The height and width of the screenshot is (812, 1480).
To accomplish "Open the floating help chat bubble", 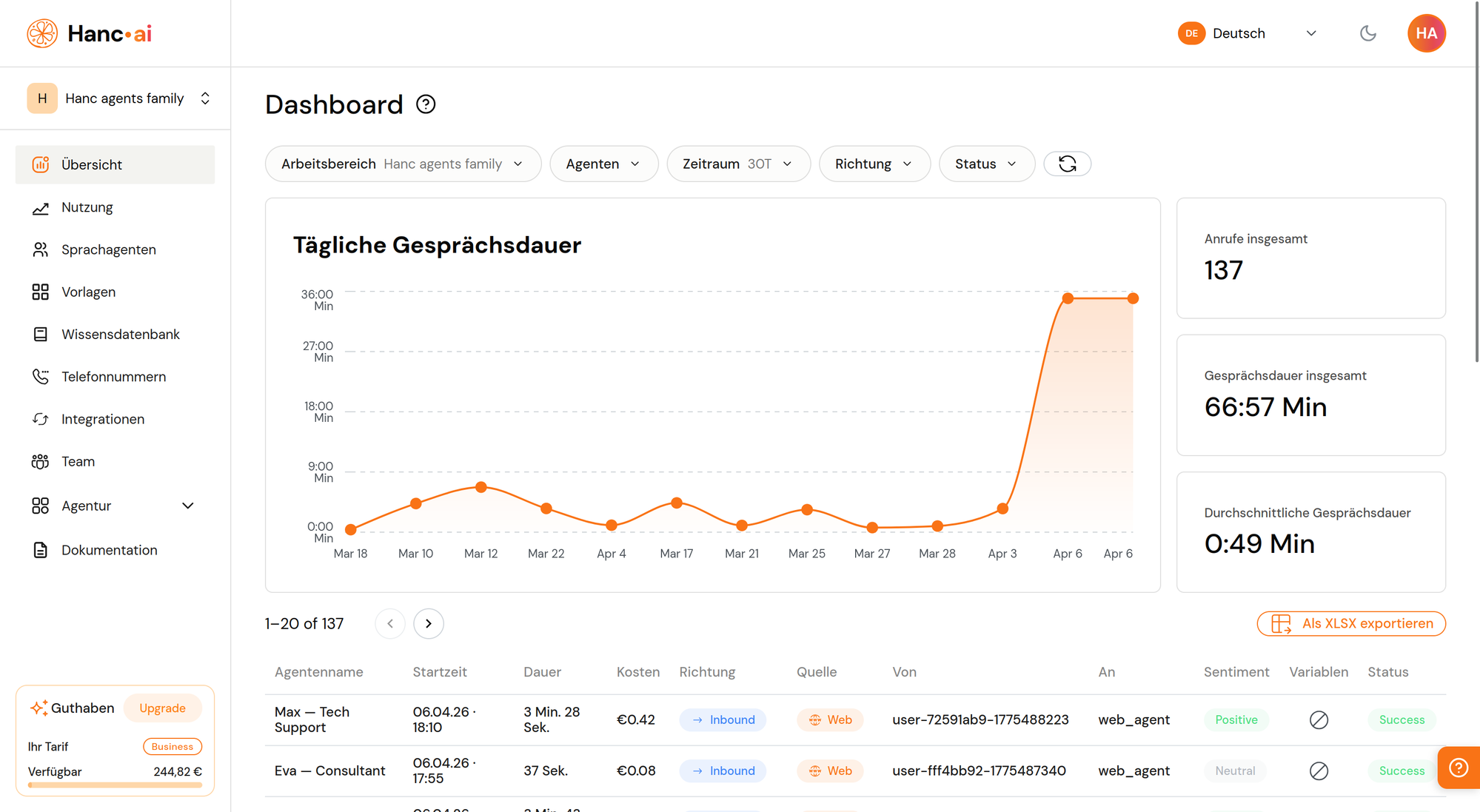I will pyautogui.click(x=1458, y=768).
